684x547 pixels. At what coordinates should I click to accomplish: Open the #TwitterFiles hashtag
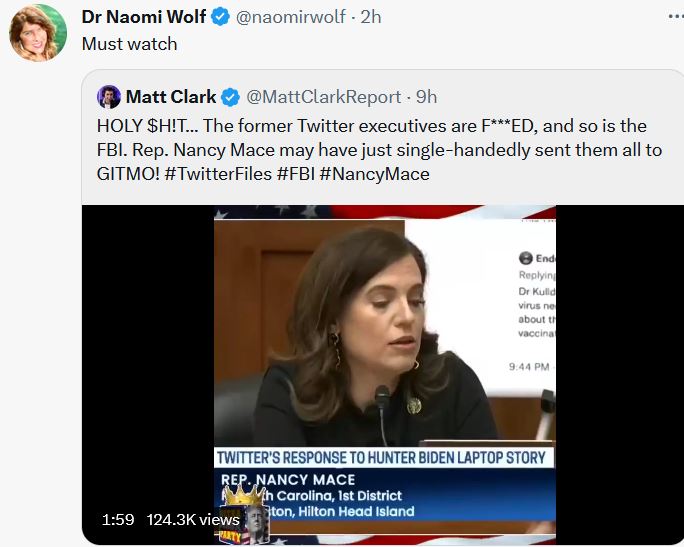(x=222, y=174)
